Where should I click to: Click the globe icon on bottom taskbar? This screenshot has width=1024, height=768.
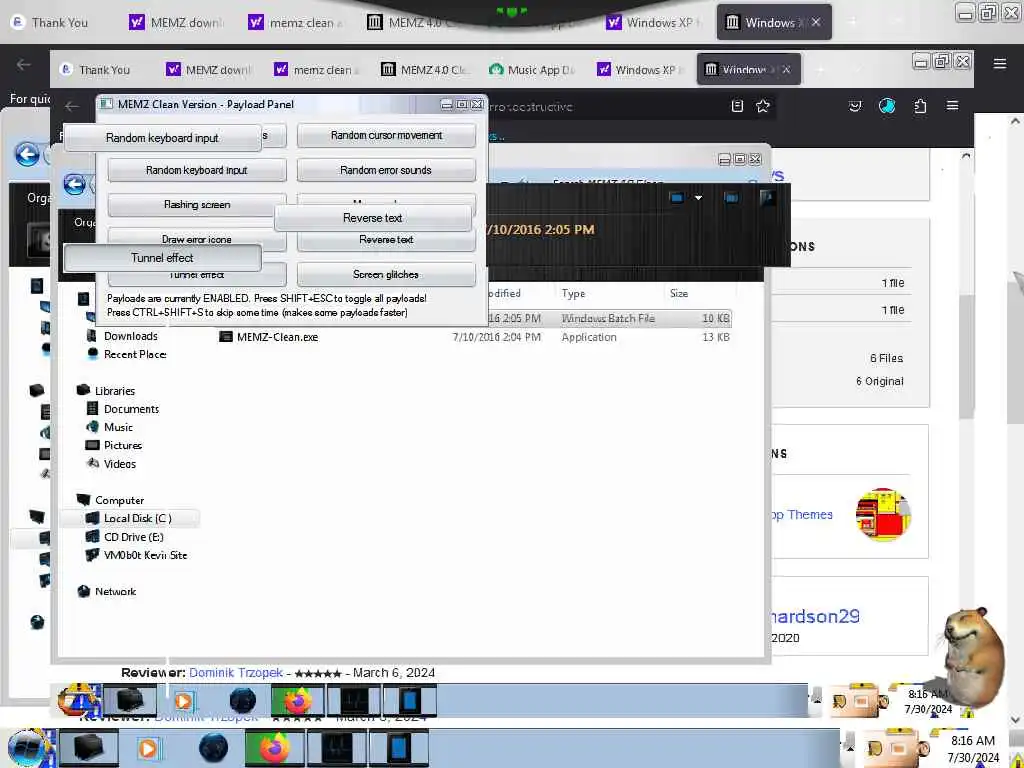(x=214, y=748)
